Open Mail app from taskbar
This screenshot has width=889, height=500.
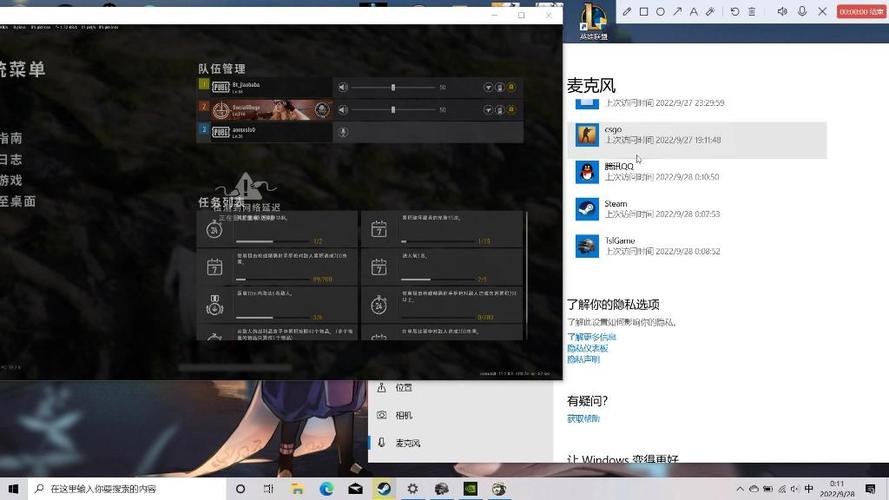pos(355,489)
